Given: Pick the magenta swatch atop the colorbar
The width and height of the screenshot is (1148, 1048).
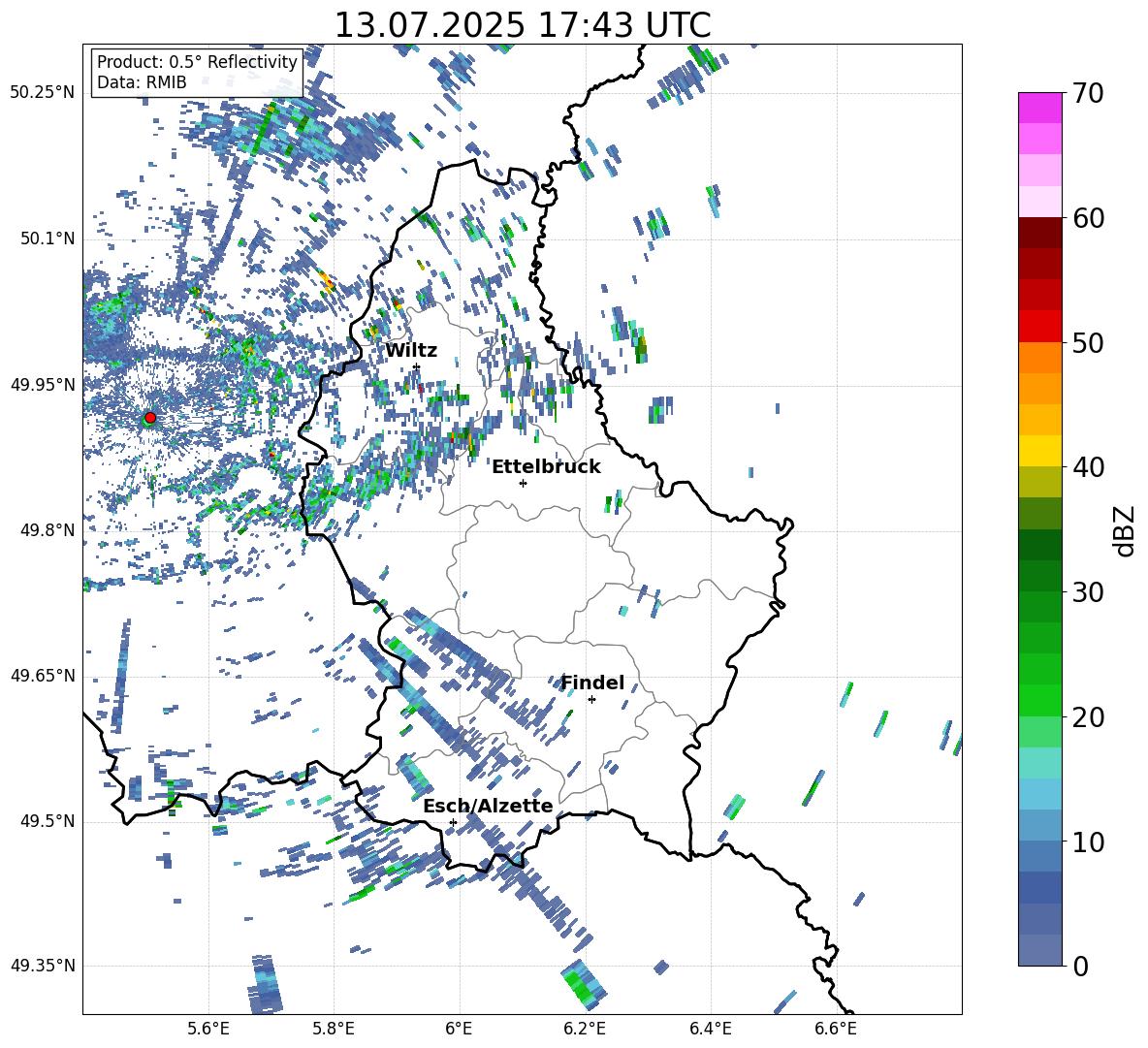Looking at the screenshot, I should tap(1039, 108).
